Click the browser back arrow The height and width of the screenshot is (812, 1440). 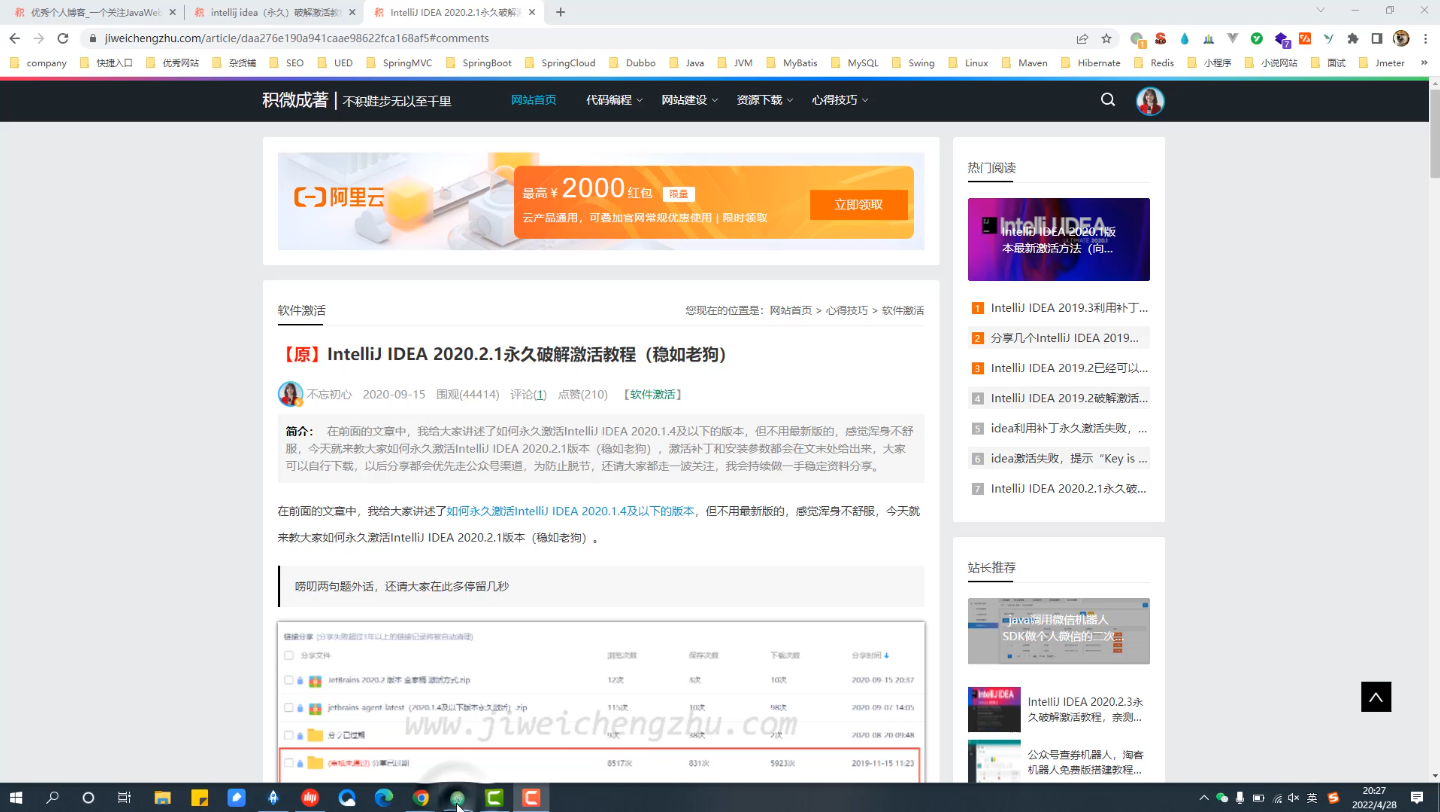click(x=14, y=38)
